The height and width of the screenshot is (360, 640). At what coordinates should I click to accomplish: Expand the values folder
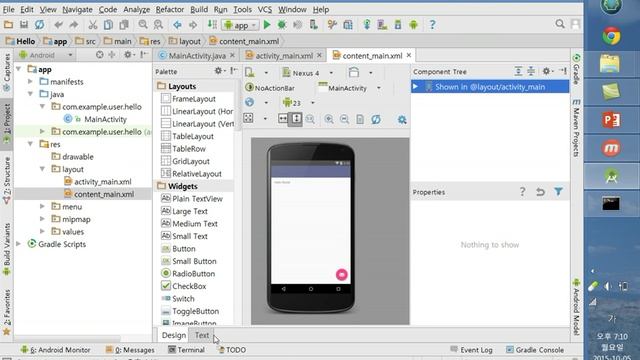tap(42, 231)
